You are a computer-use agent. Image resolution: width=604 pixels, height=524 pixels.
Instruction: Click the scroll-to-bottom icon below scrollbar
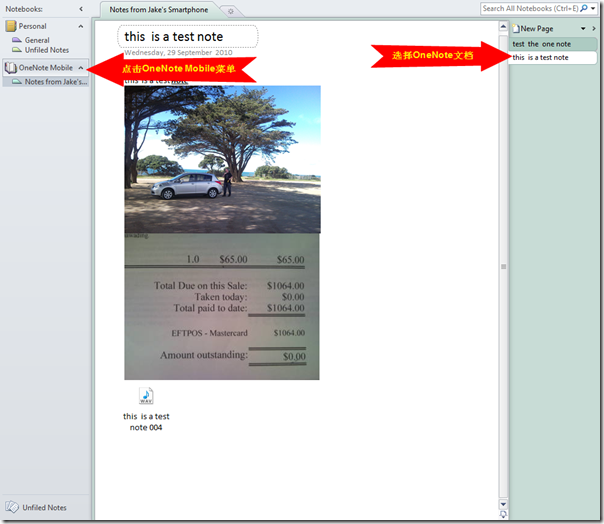[503, 514]
